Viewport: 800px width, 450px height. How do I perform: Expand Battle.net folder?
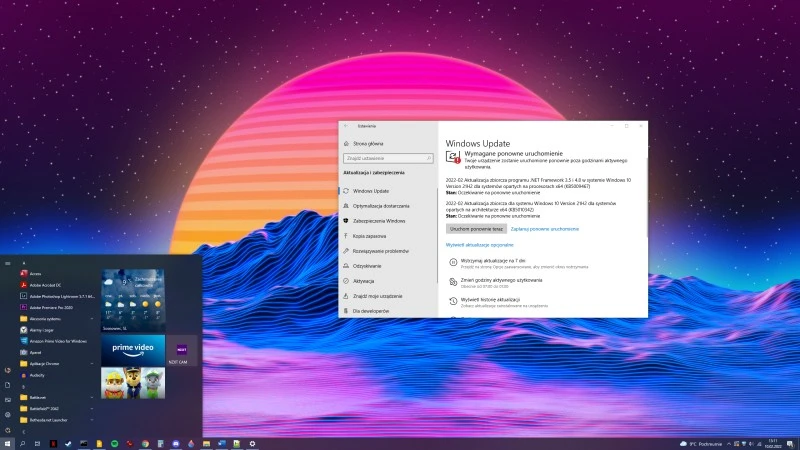click(x=56, y=397)
